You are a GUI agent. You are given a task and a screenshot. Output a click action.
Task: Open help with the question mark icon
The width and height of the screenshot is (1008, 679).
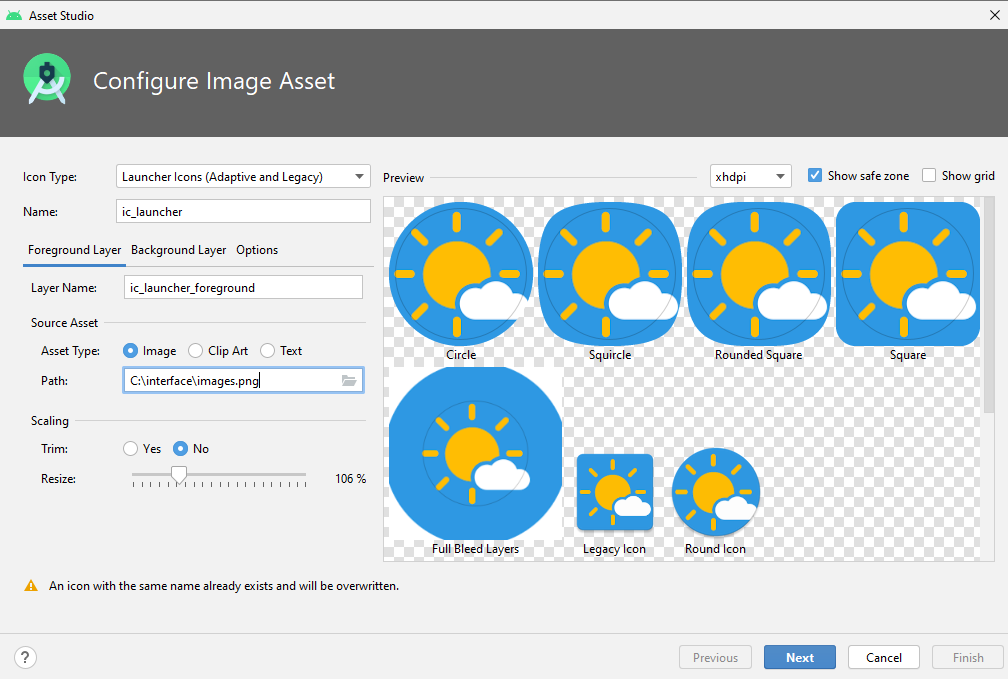click(26, 657)
